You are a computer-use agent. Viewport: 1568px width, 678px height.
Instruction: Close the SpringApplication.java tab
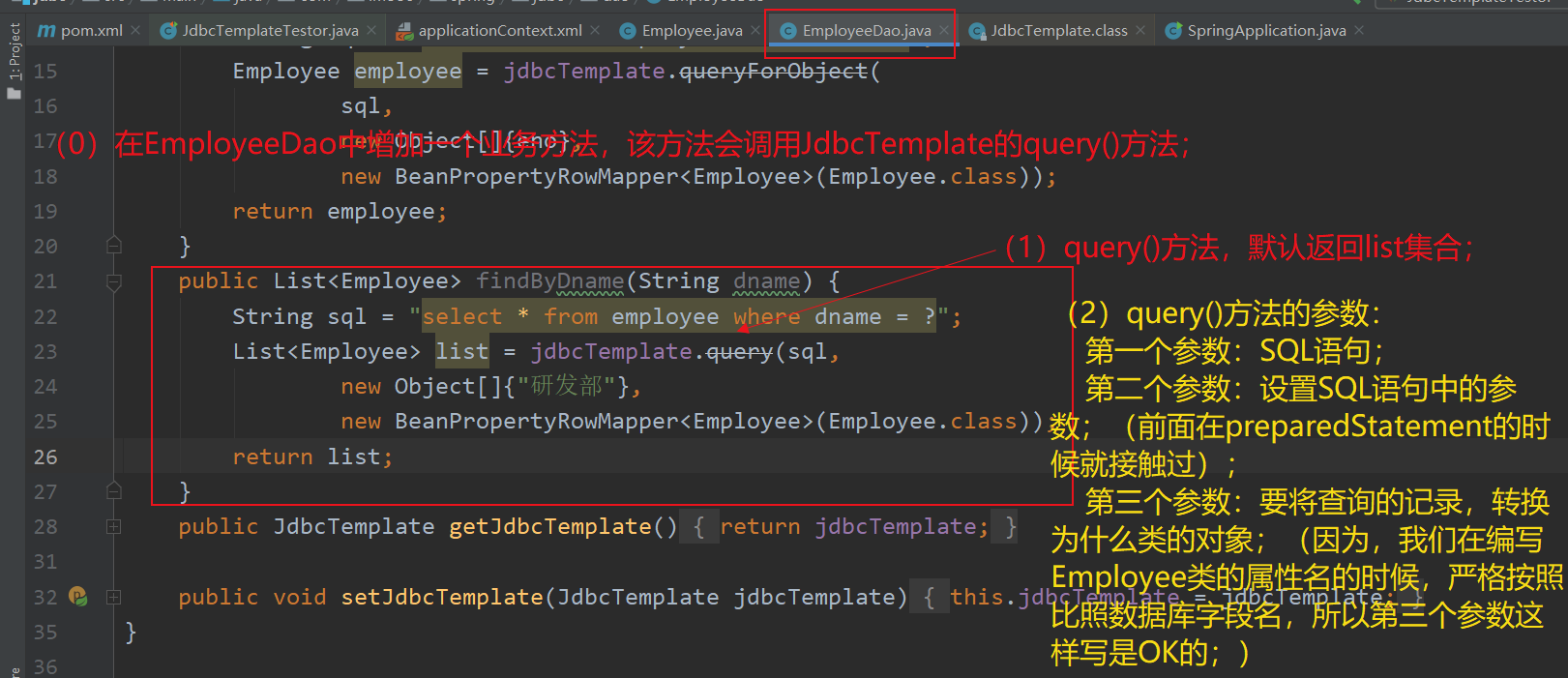click(1359, 31)
